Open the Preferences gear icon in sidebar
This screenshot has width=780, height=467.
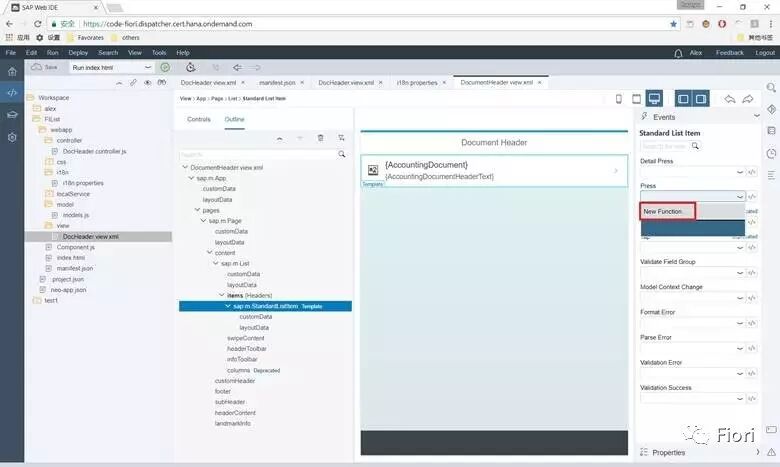click(x=12, y=137)
